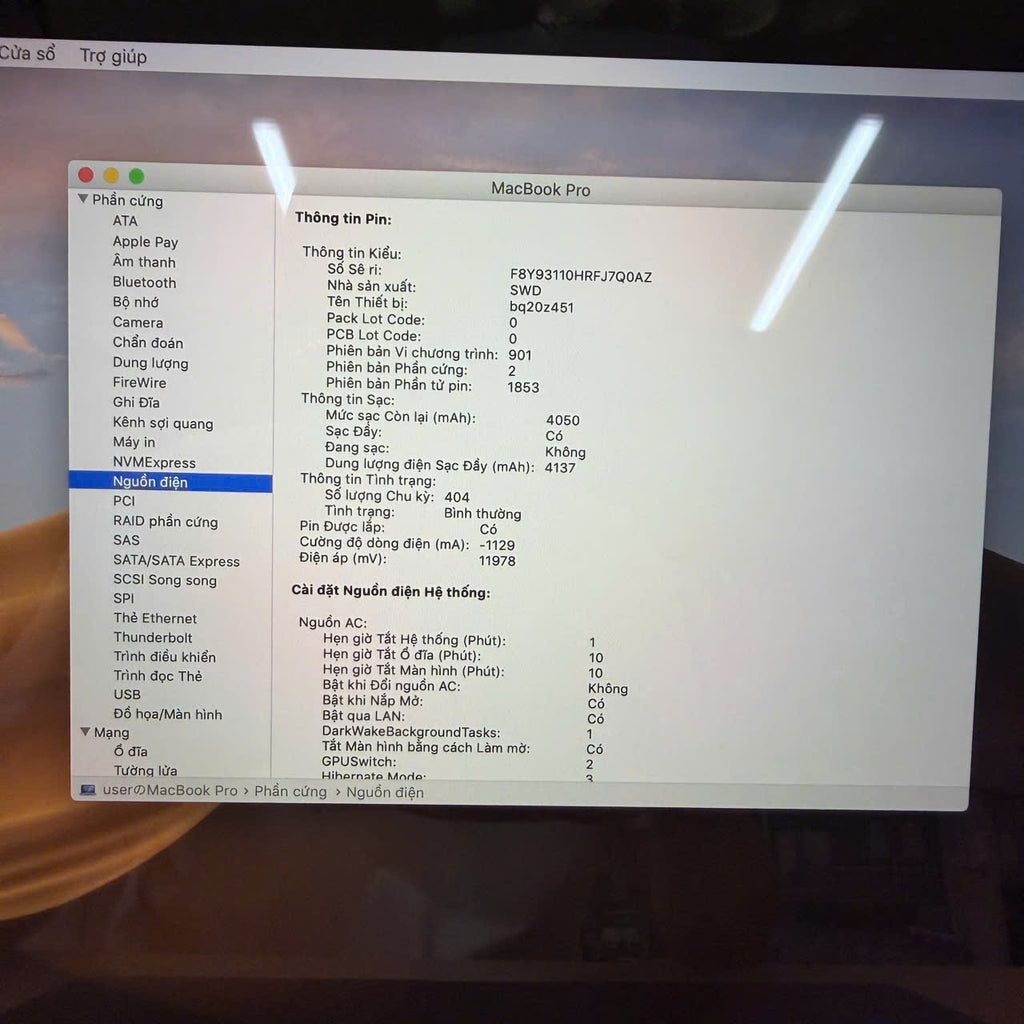Select SCSI Song song in the sidebar

[x=165, y=580]
